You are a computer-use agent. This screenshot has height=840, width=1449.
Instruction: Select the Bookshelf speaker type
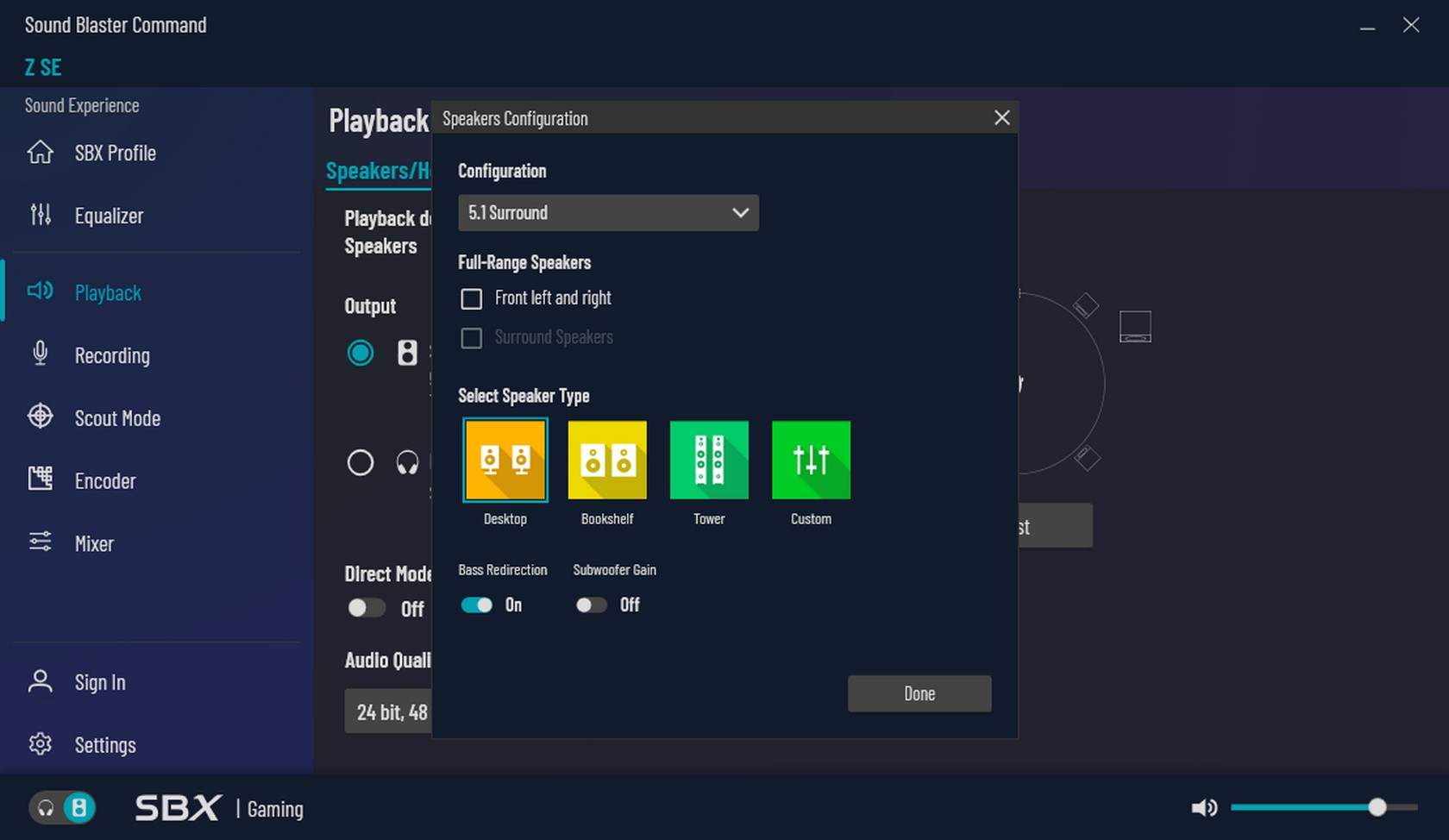607,460
